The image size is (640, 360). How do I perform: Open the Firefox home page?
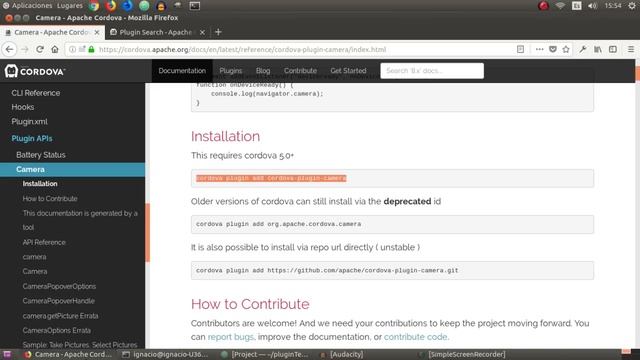click(x=55, y=49)
